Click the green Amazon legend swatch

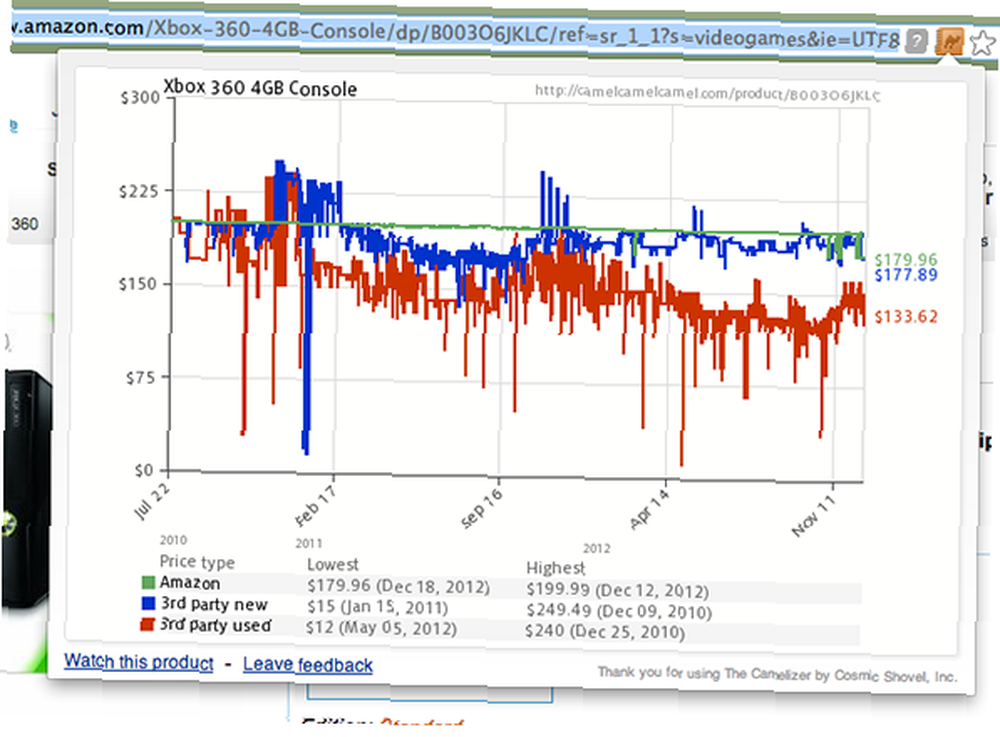tap(148, 582)
